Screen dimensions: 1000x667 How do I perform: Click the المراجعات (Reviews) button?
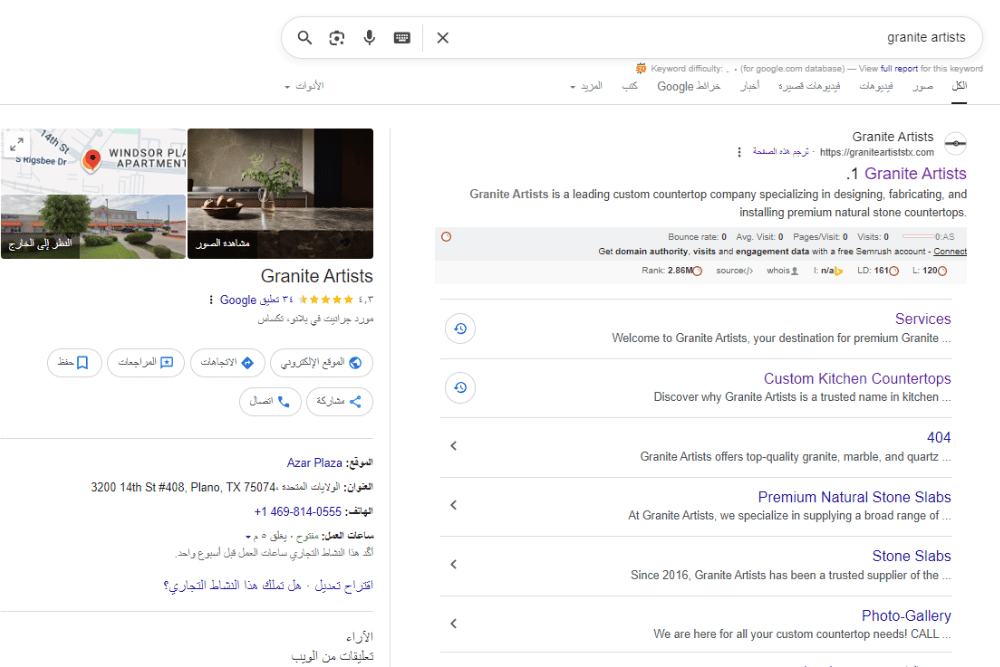click(x=145, y=363)
